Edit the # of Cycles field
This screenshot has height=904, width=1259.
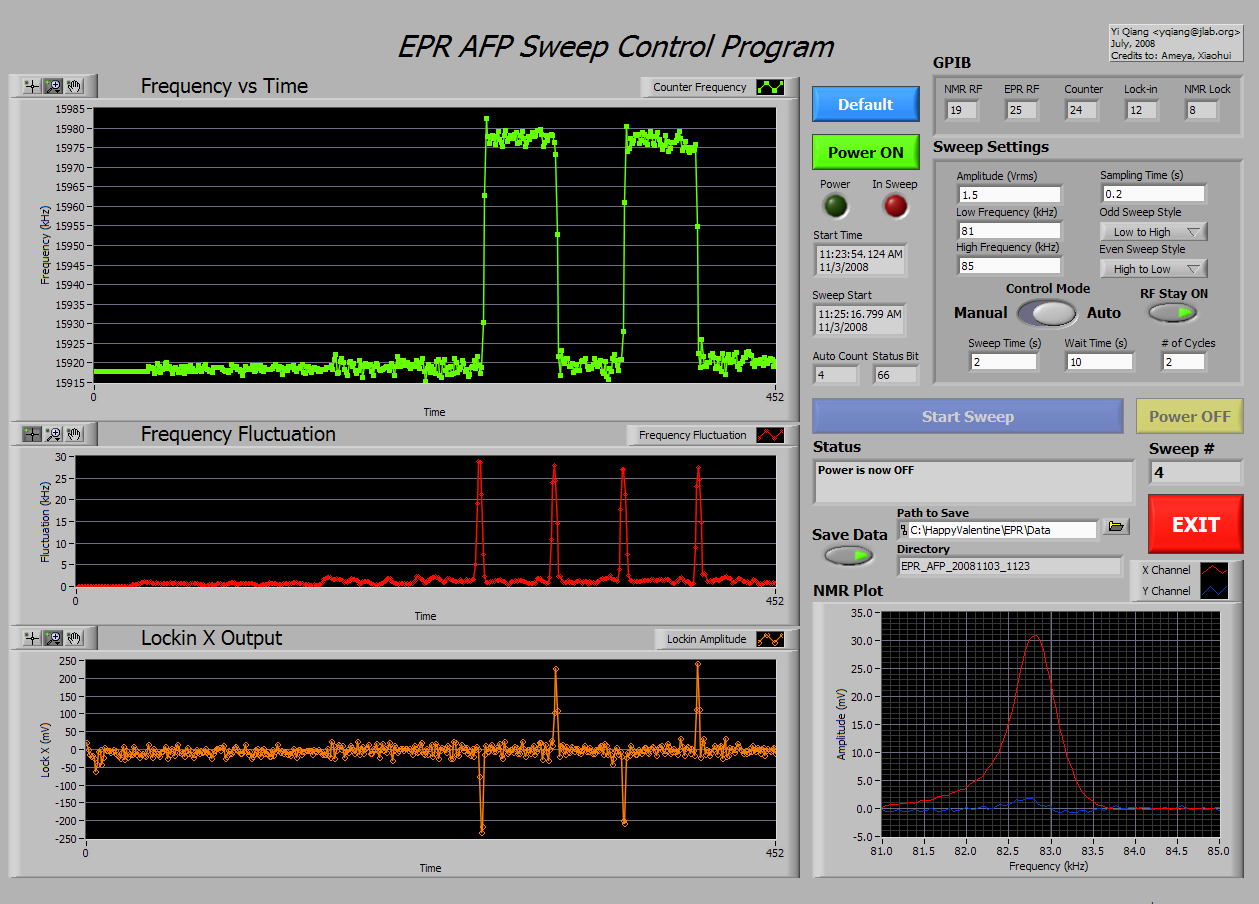tap(1183, 361)
